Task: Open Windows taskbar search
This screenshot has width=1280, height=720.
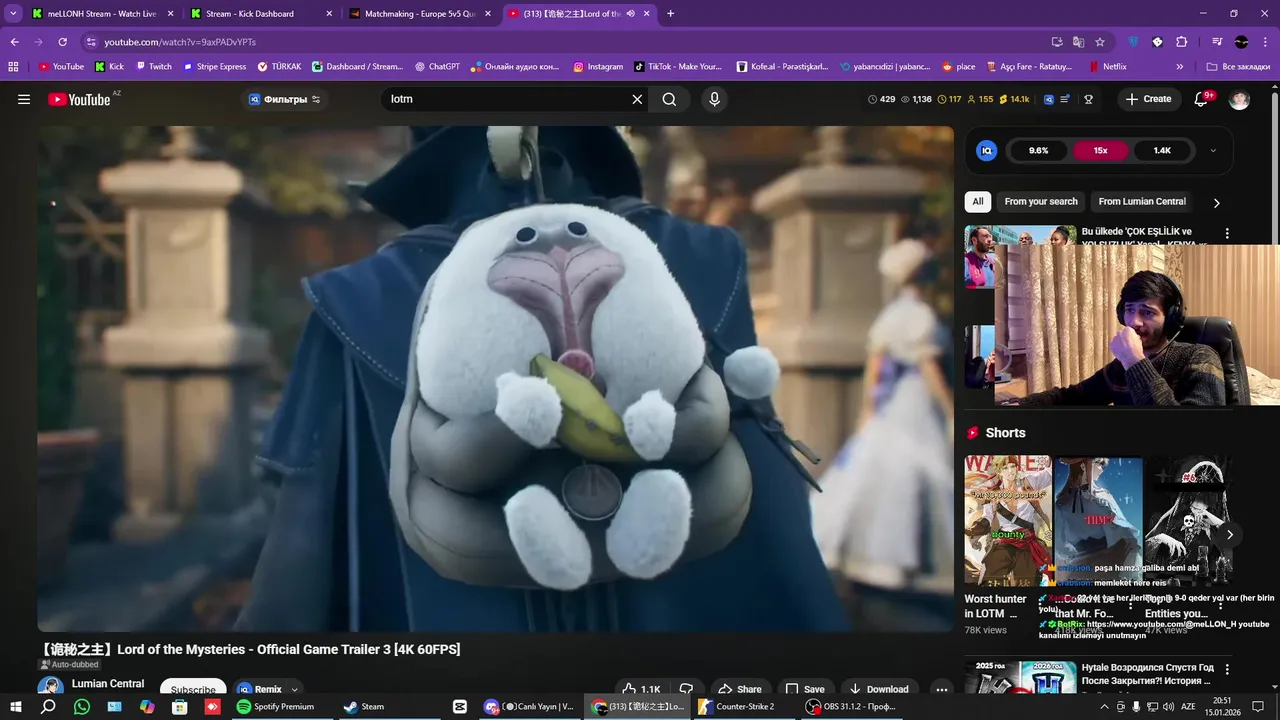Action: click(48, 706)
